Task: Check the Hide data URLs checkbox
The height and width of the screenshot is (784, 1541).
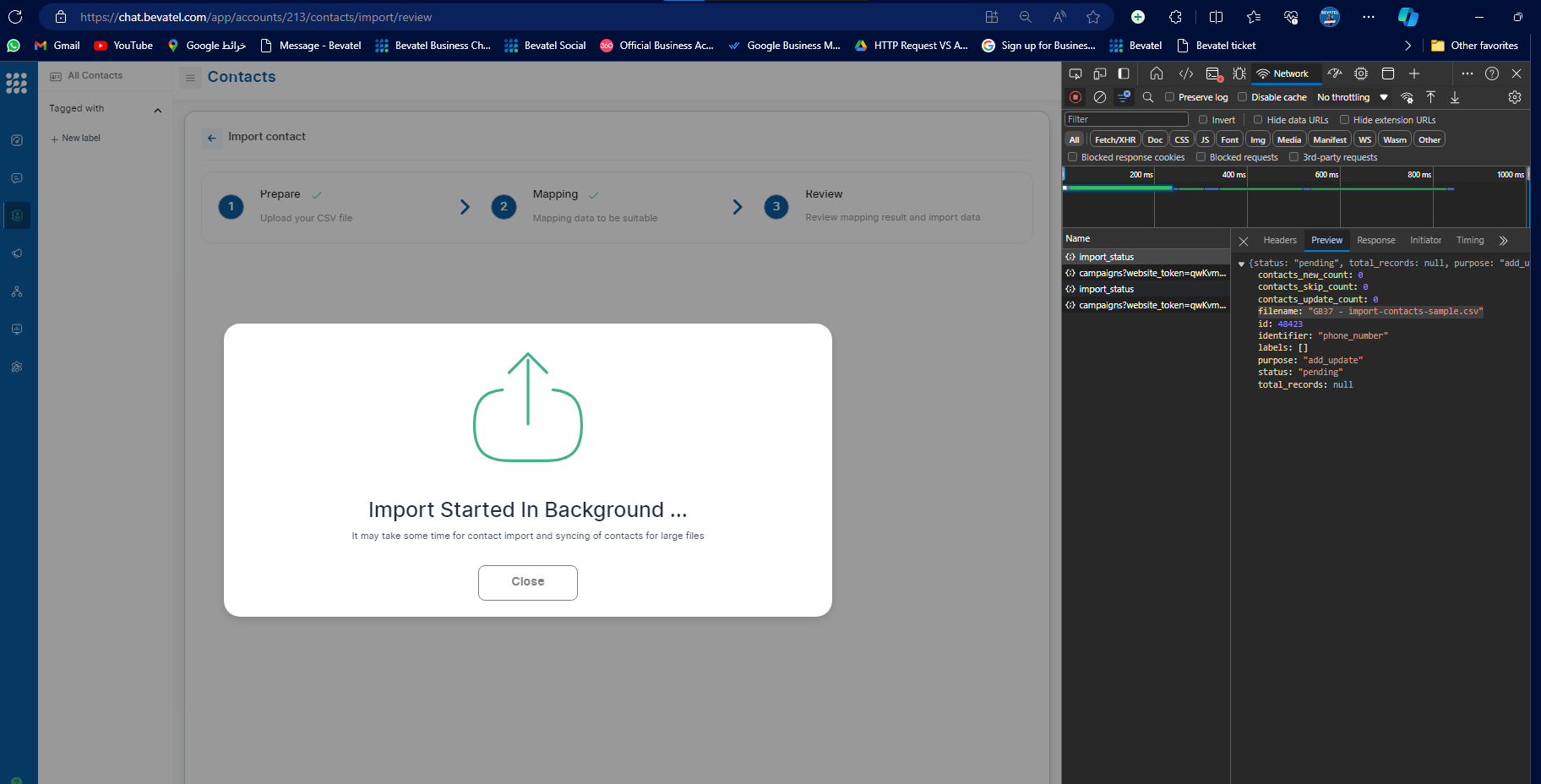Action: (x=1258, y=120)
